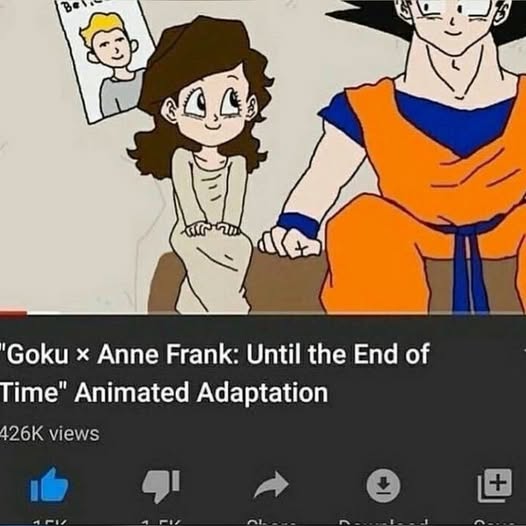Click the "Animated Adaptation" title line
Viewport: 526px width, 526px height.
(201, 392)
